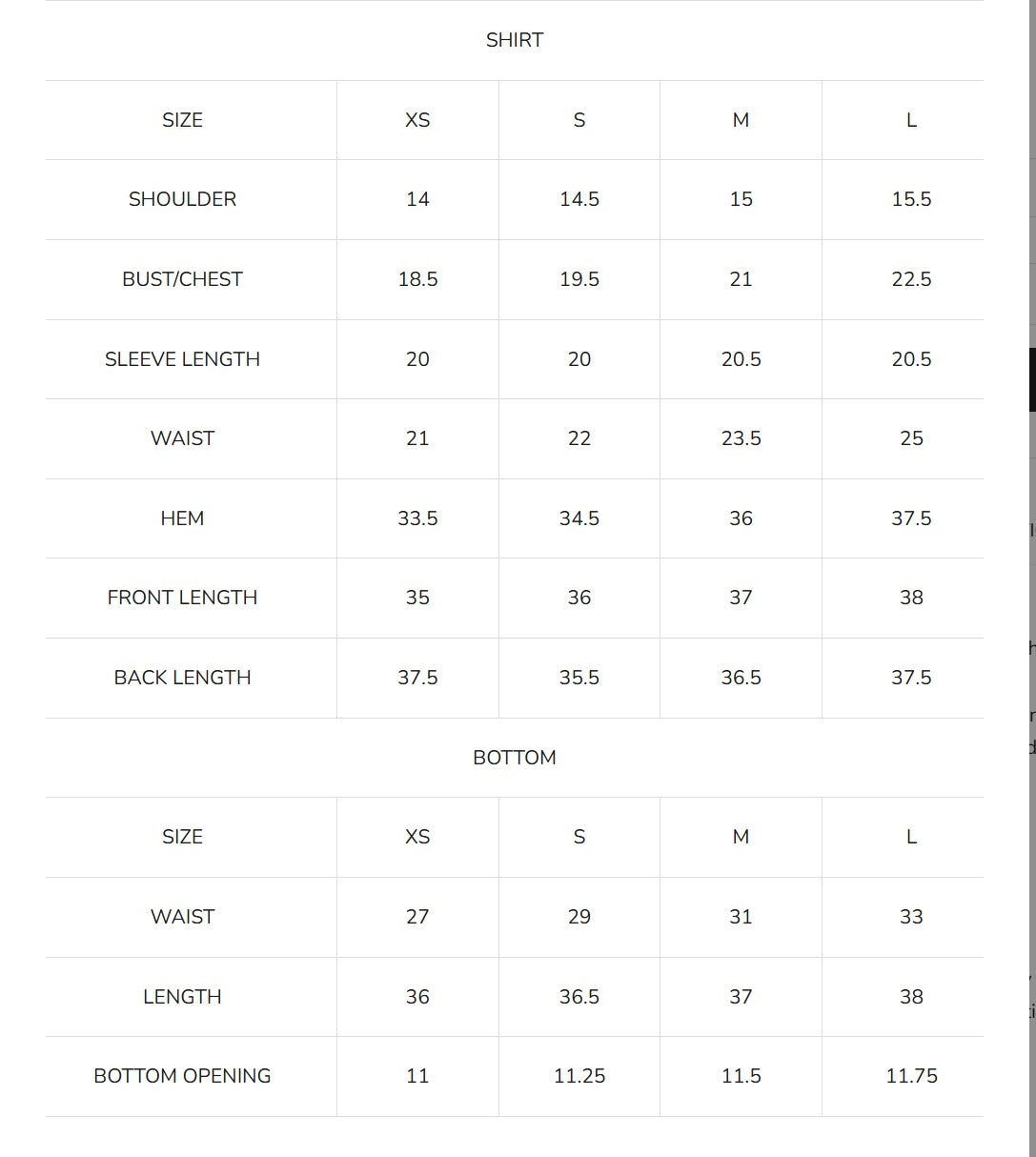Select the XS column header in shirt table
The width and height of the screenshot is (1036, 1157).
tap(417, 120)
